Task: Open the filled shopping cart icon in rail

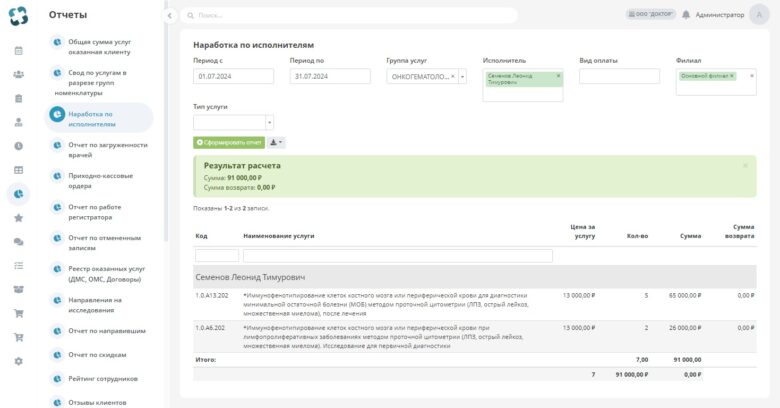Action: 18,313
